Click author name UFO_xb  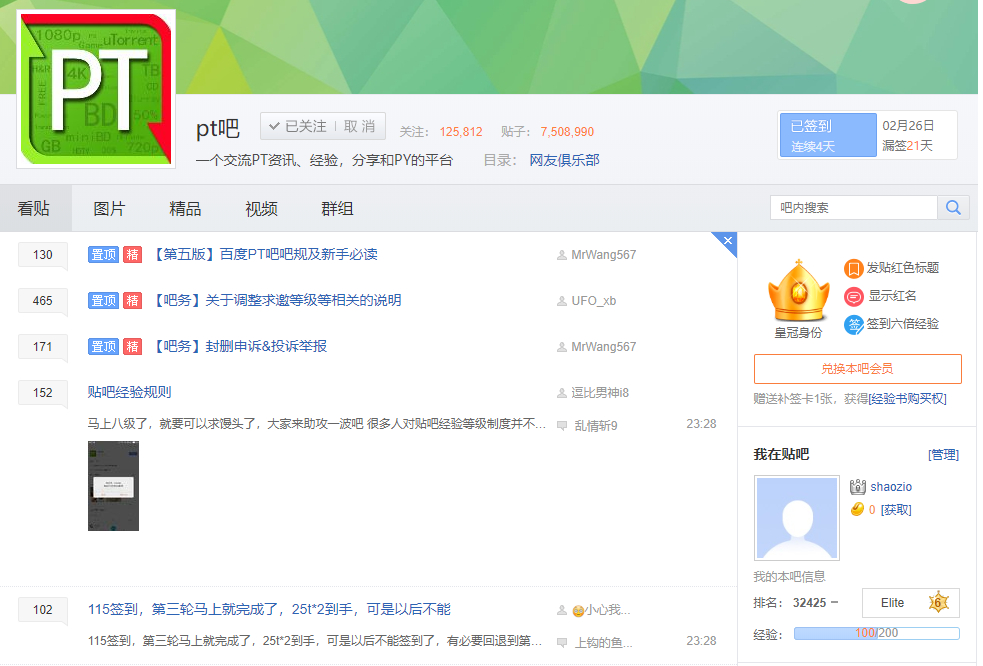[594, 301]
